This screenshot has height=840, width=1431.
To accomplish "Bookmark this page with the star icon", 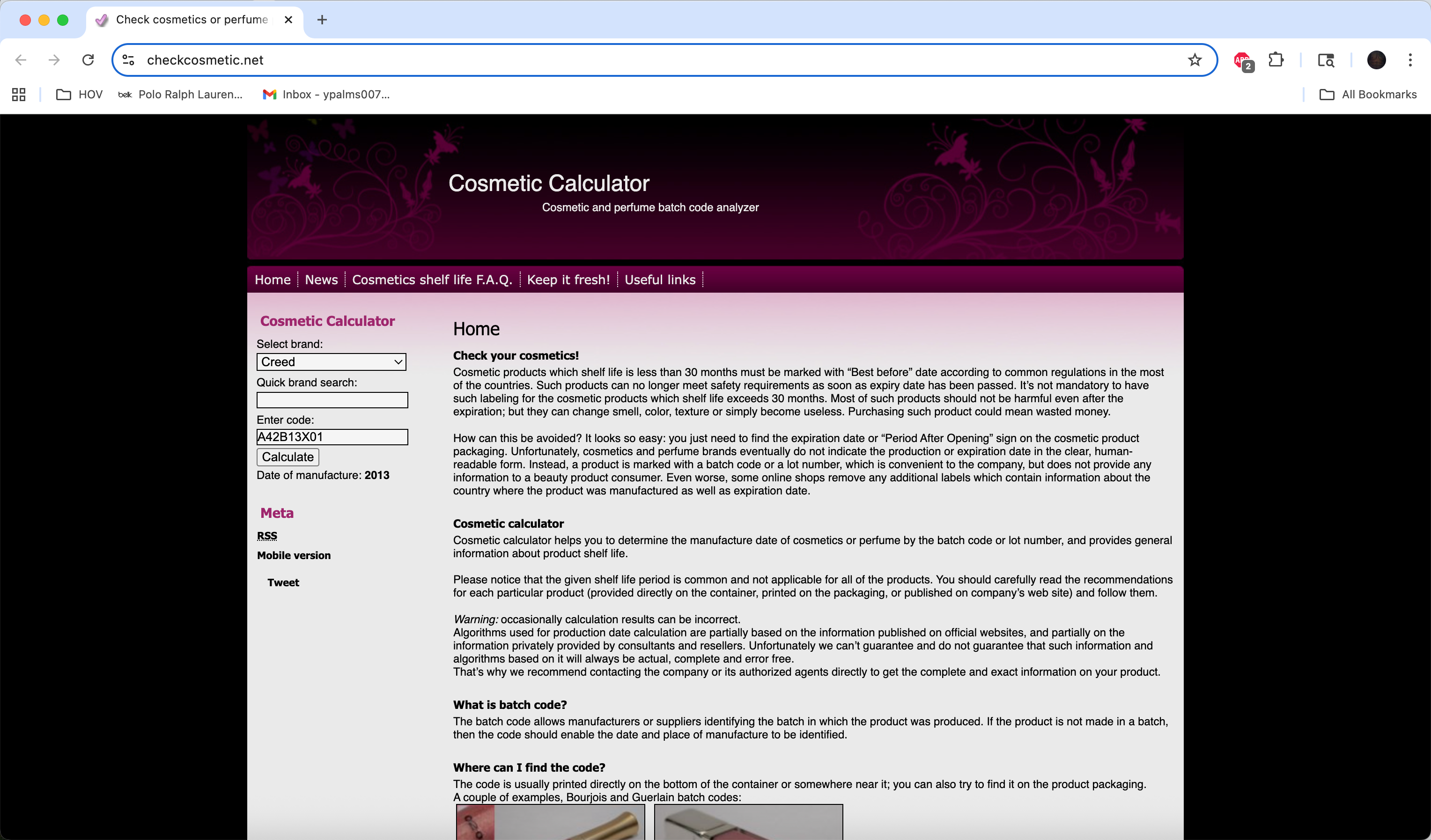I will point(1194,59).
